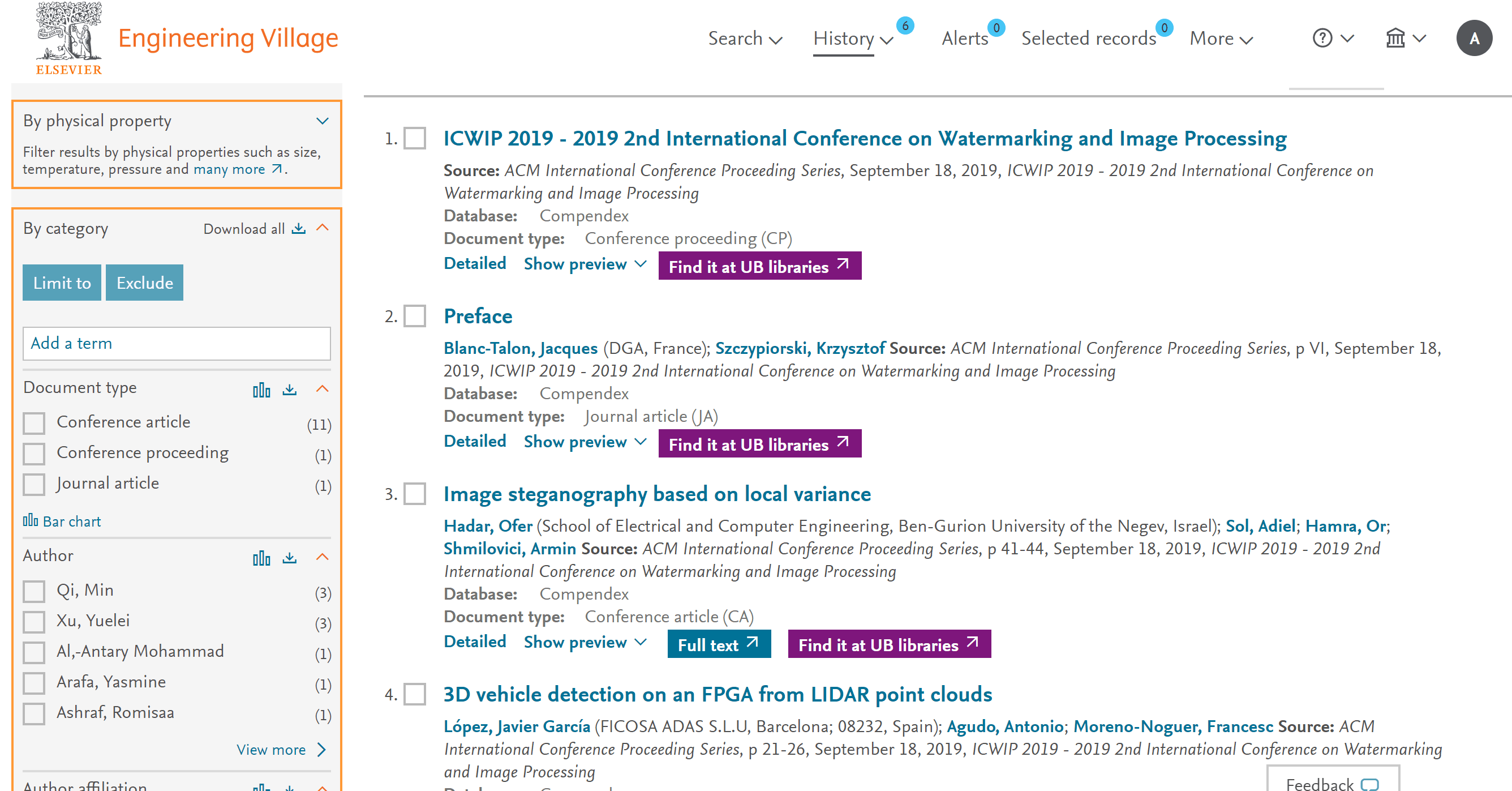Check author Arafa, Yasmine filter
Viewport: 1512px width, 791px height.
34,682
